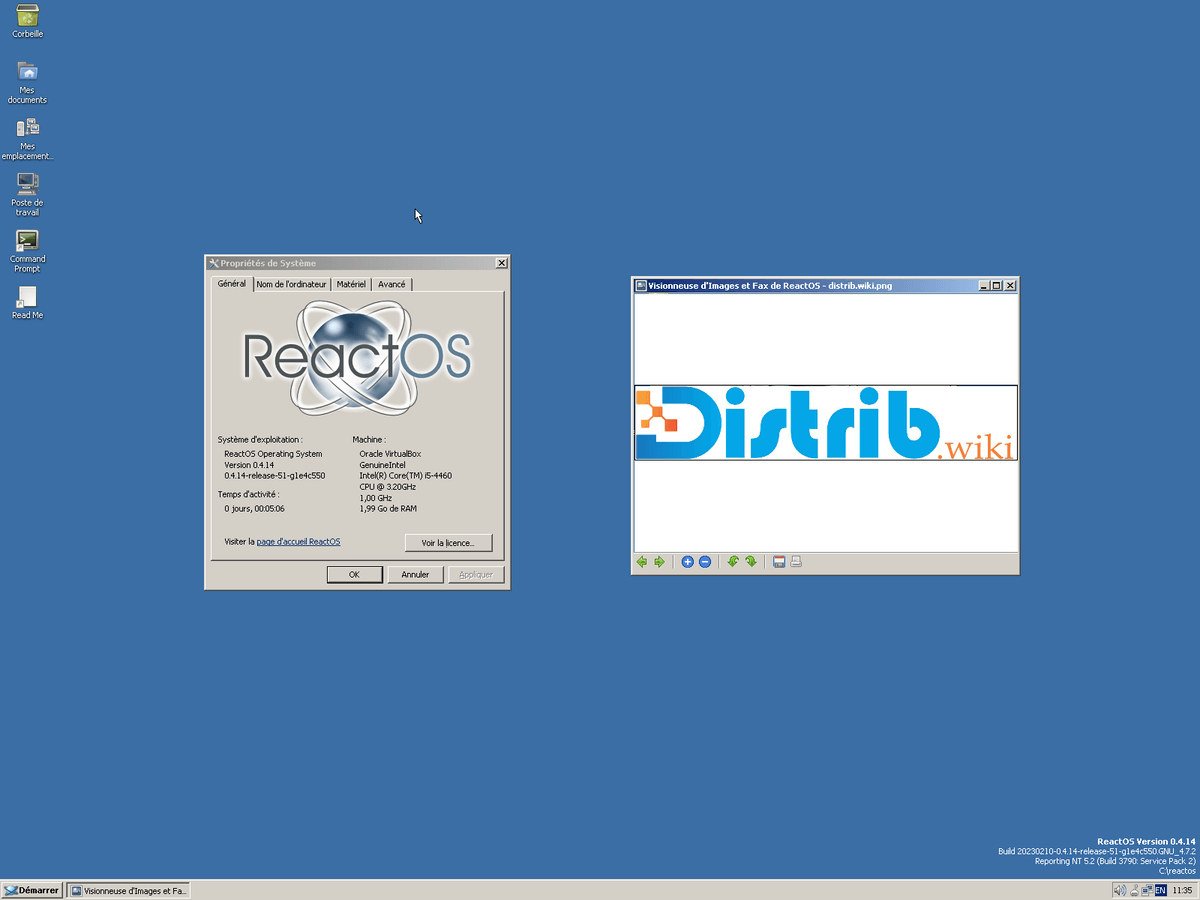This screenshot has width=1200, height=900.
Task: Click the Oracle VirtualBox text
Action: click(x=390, y=454)
